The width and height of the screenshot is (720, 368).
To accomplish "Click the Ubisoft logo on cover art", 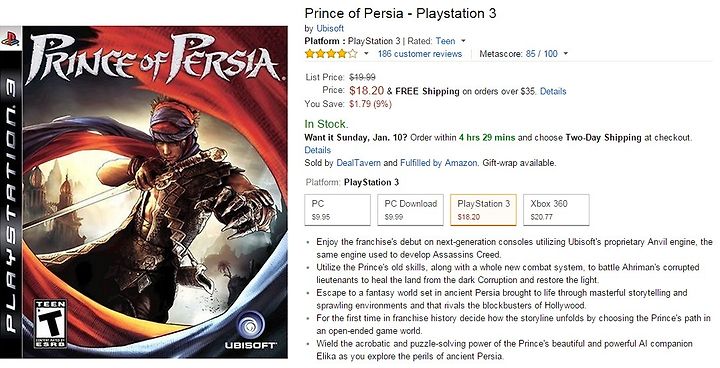I will (250, 332).
